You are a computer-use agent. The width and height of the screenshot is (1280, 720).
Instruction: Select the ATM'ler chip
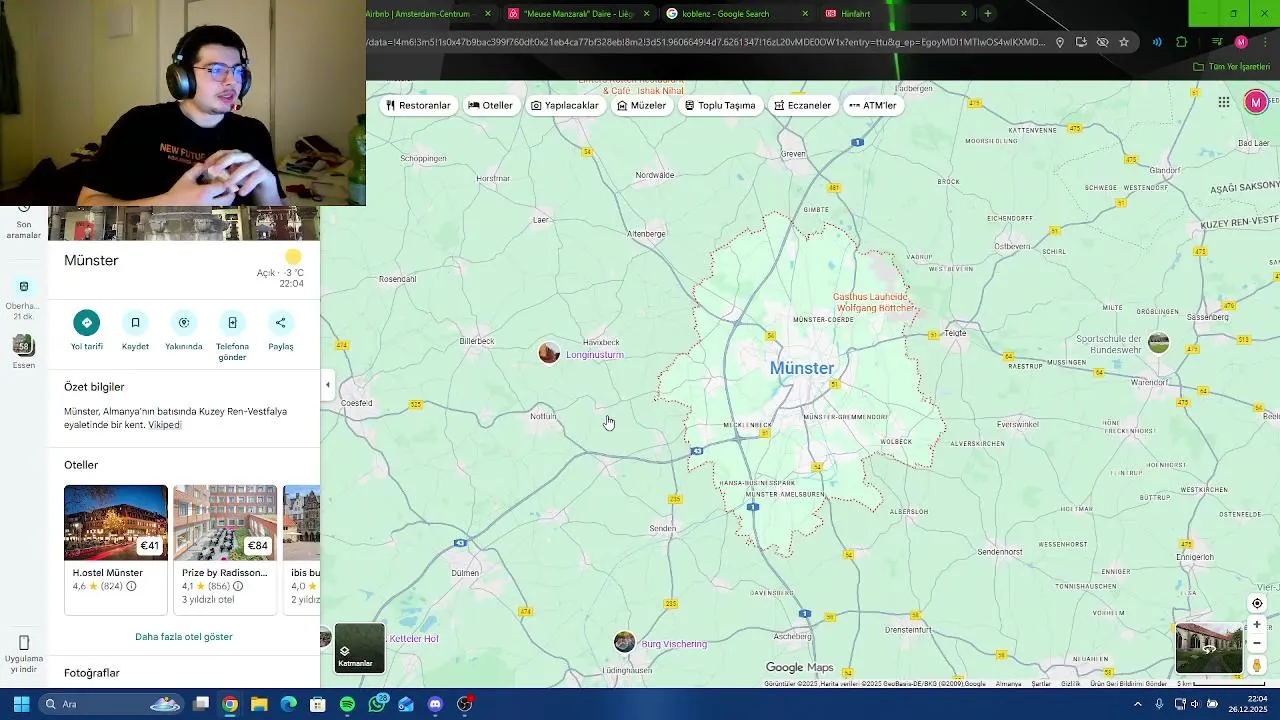(873, 105)
